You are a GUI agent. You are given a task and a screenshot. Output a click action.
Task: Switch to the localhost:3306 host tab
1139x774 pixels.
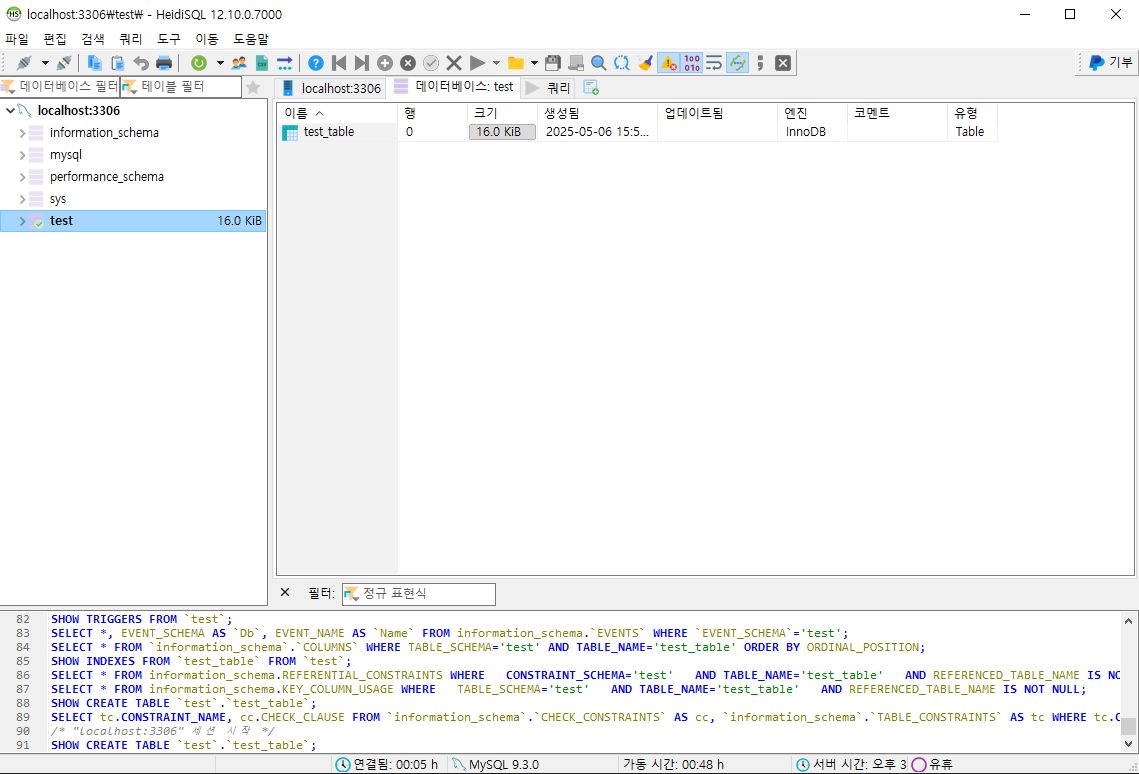tap(331, 88)
